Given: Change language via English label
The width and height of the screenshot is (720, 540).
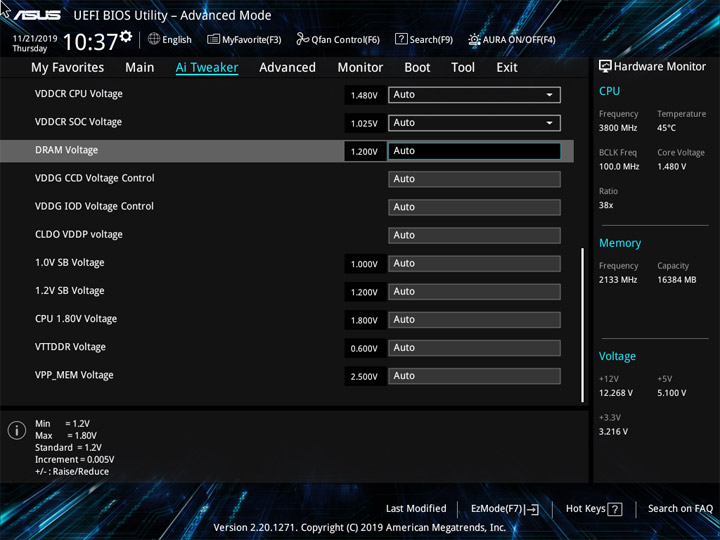Looking at the screenshot, I should (x=177, y=39).
